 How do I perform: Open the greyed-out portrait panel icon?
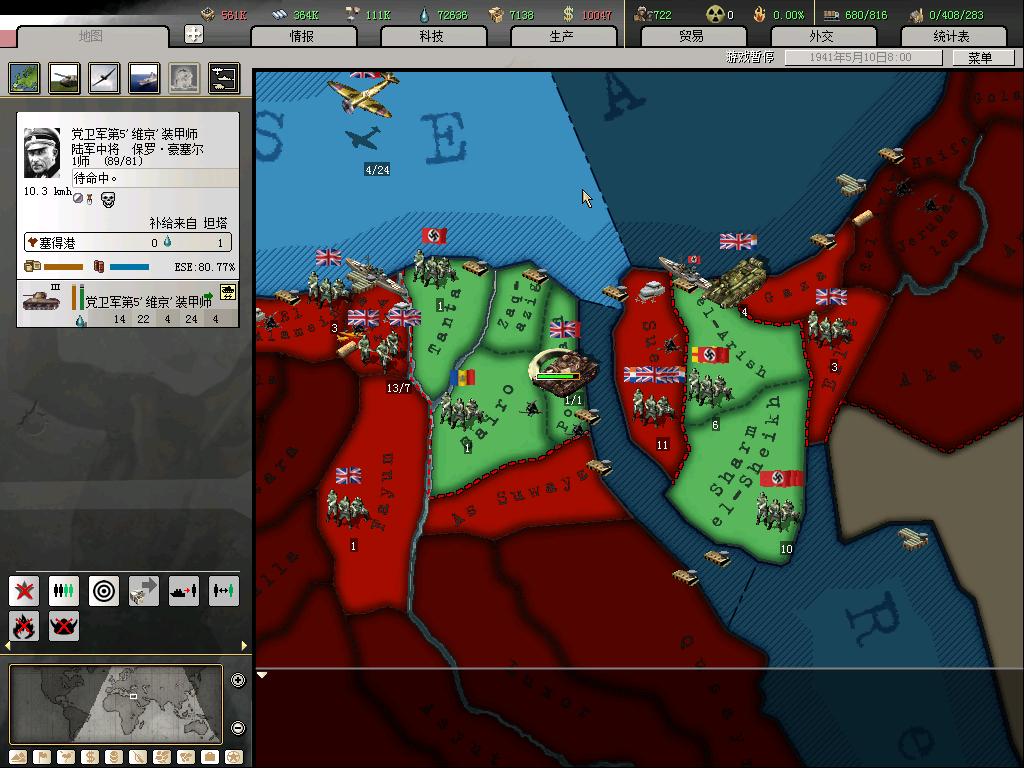click(184, 78)
